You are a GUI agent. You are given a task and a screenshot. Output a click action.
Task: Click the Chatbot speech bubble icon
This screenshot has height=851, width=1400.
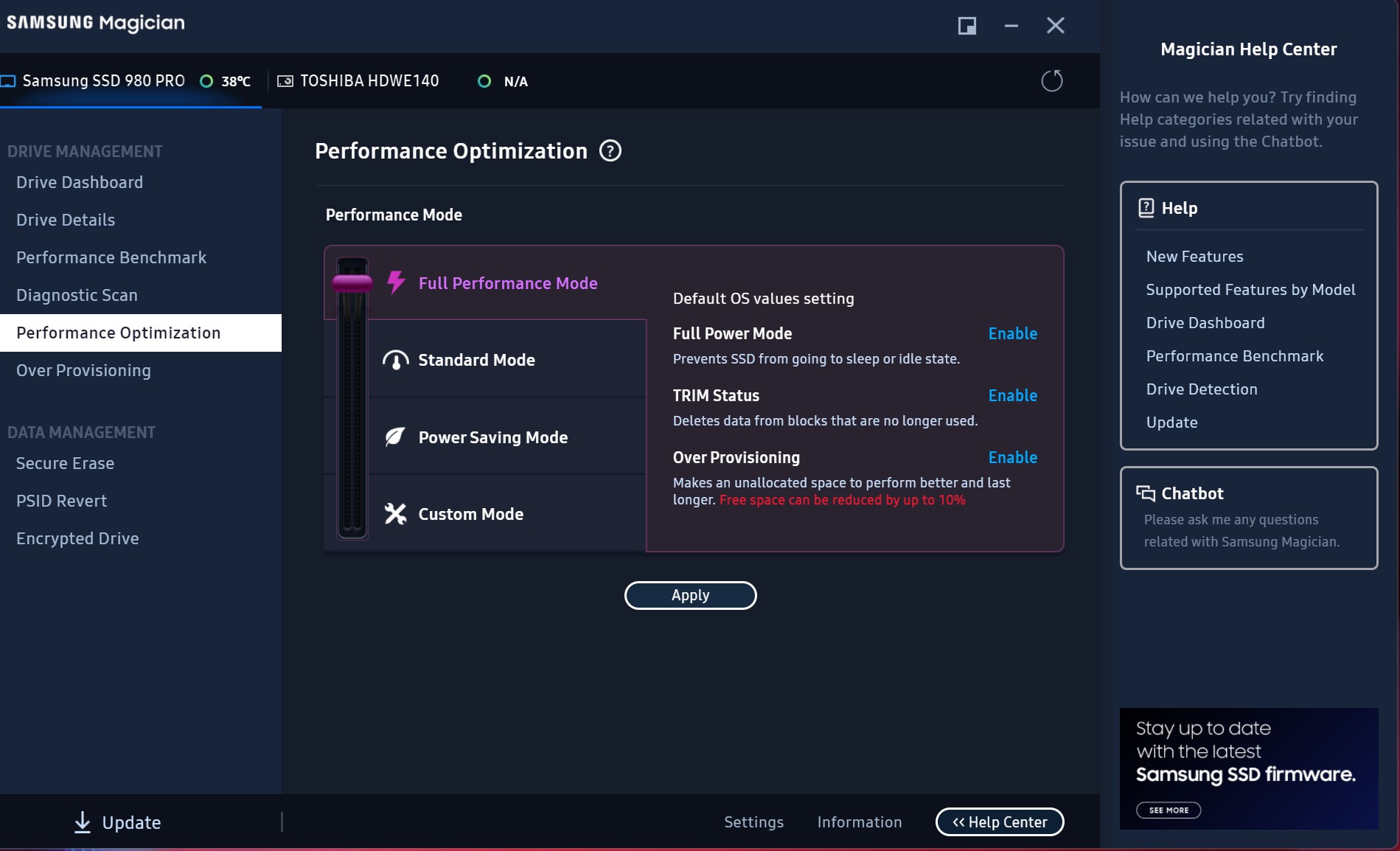pos(1146,493)
